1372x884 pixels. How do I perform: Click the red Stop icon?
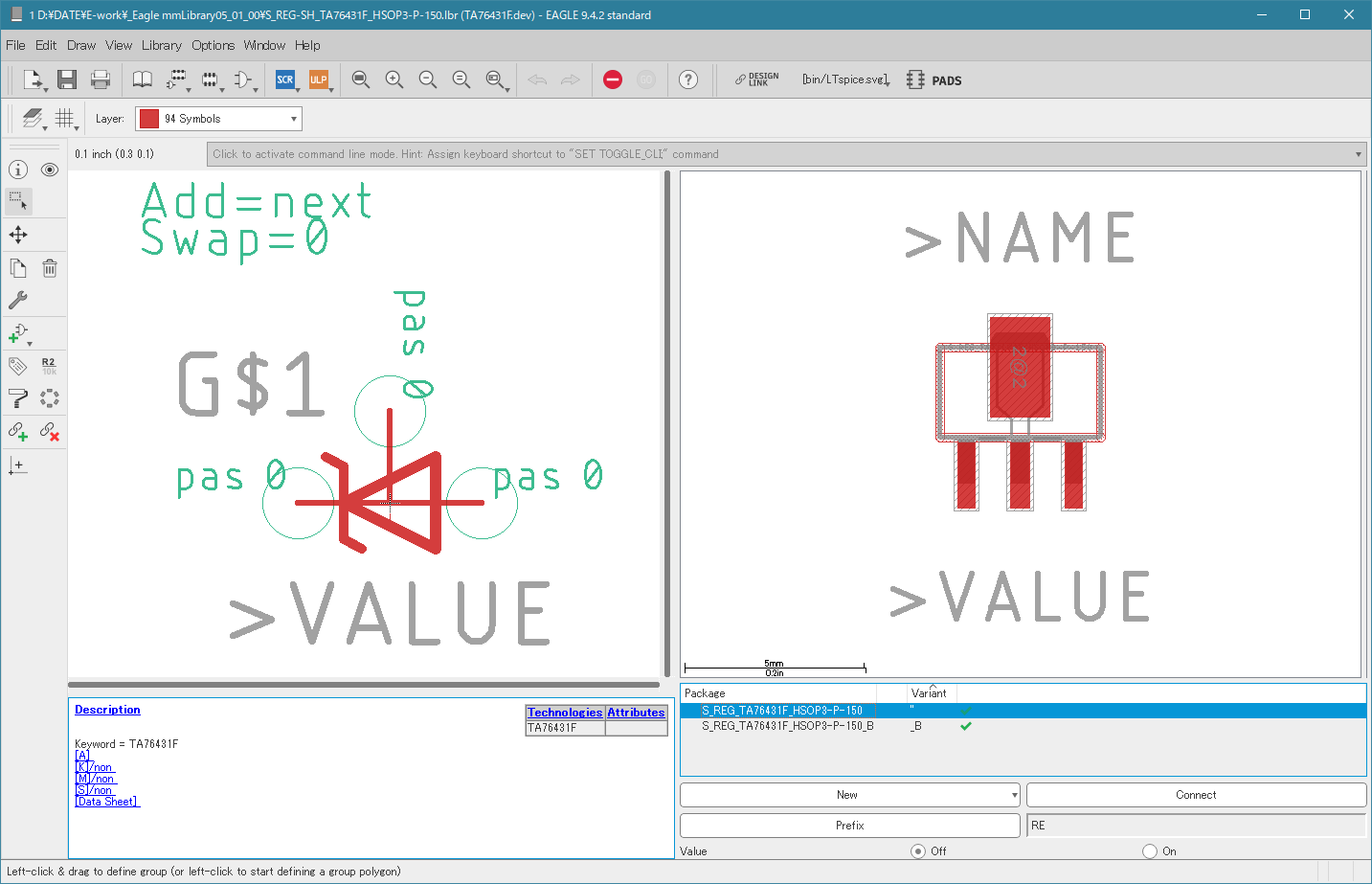coord(613,79)
